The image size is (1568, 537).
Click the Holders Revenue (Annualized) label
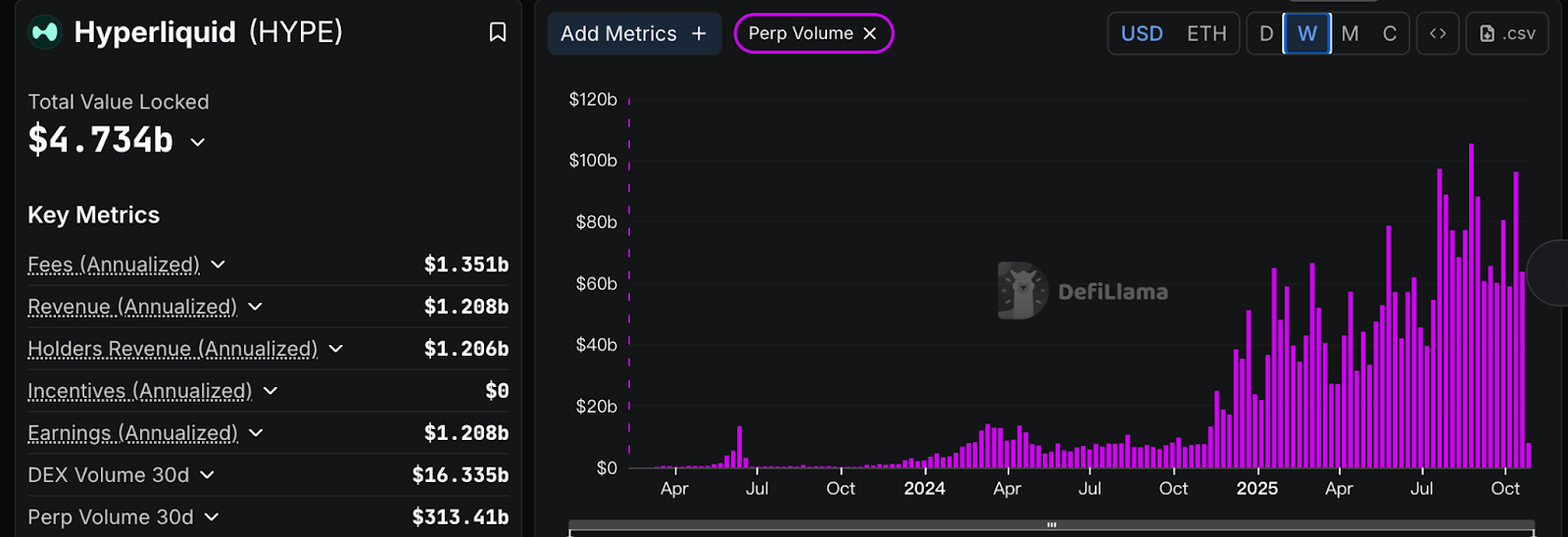(x=172, y=349)
